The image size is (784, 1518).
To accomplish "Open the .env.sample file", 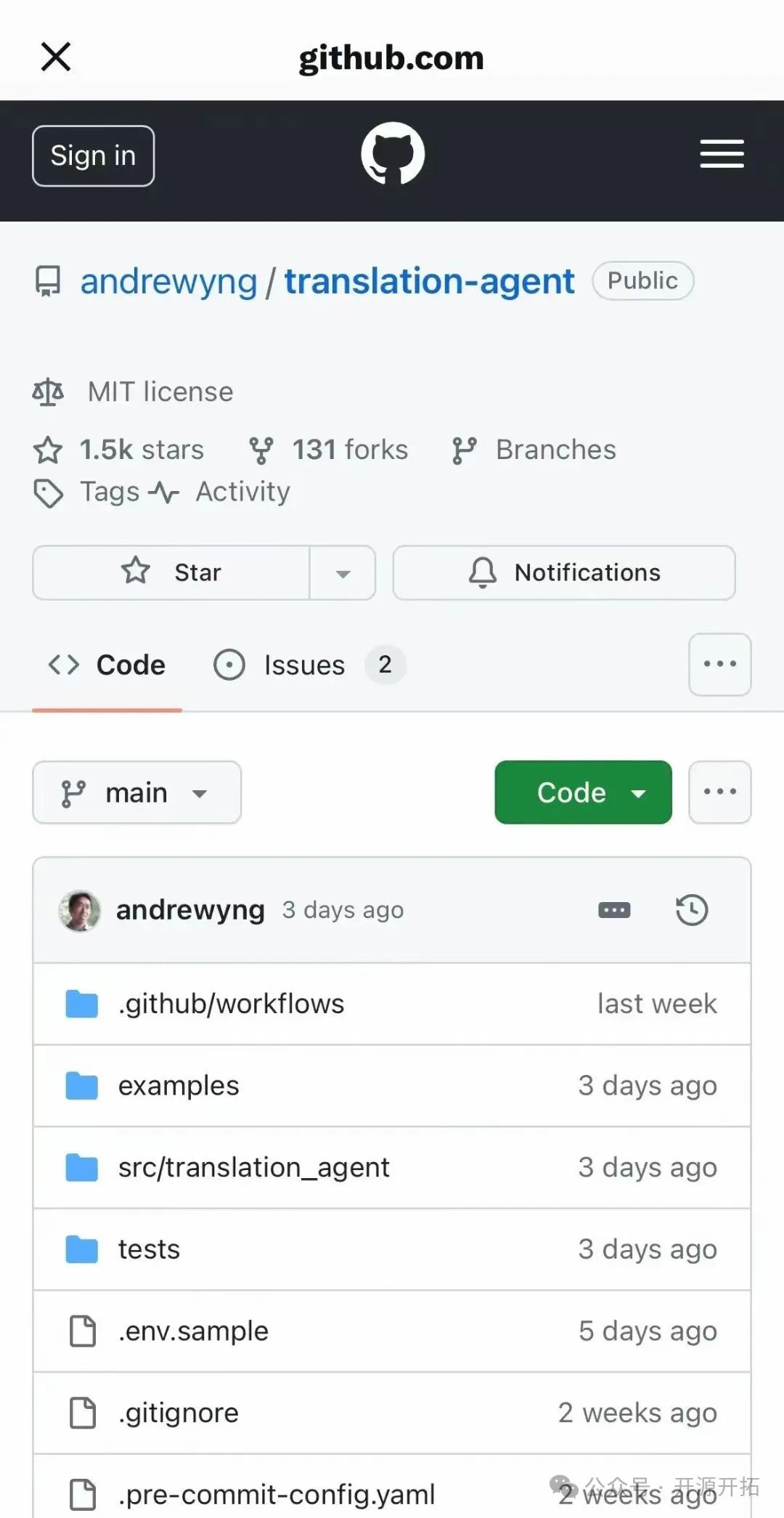I will pos(193,1331).
